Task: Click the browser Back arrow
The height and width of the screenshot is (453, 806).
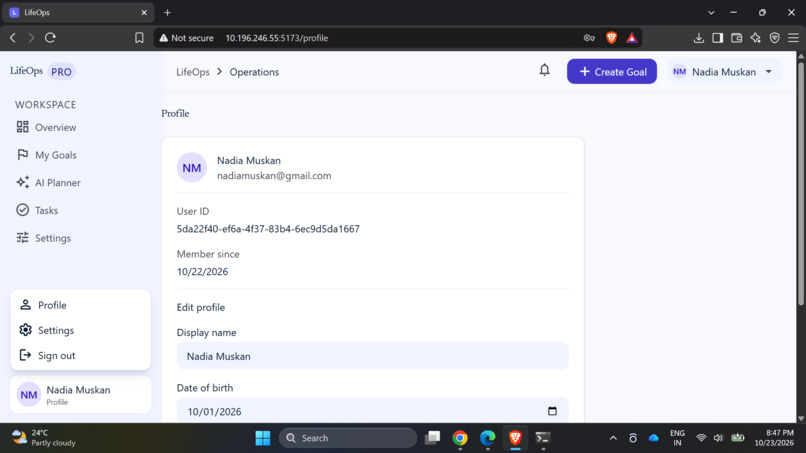Action: pos(13,38)
